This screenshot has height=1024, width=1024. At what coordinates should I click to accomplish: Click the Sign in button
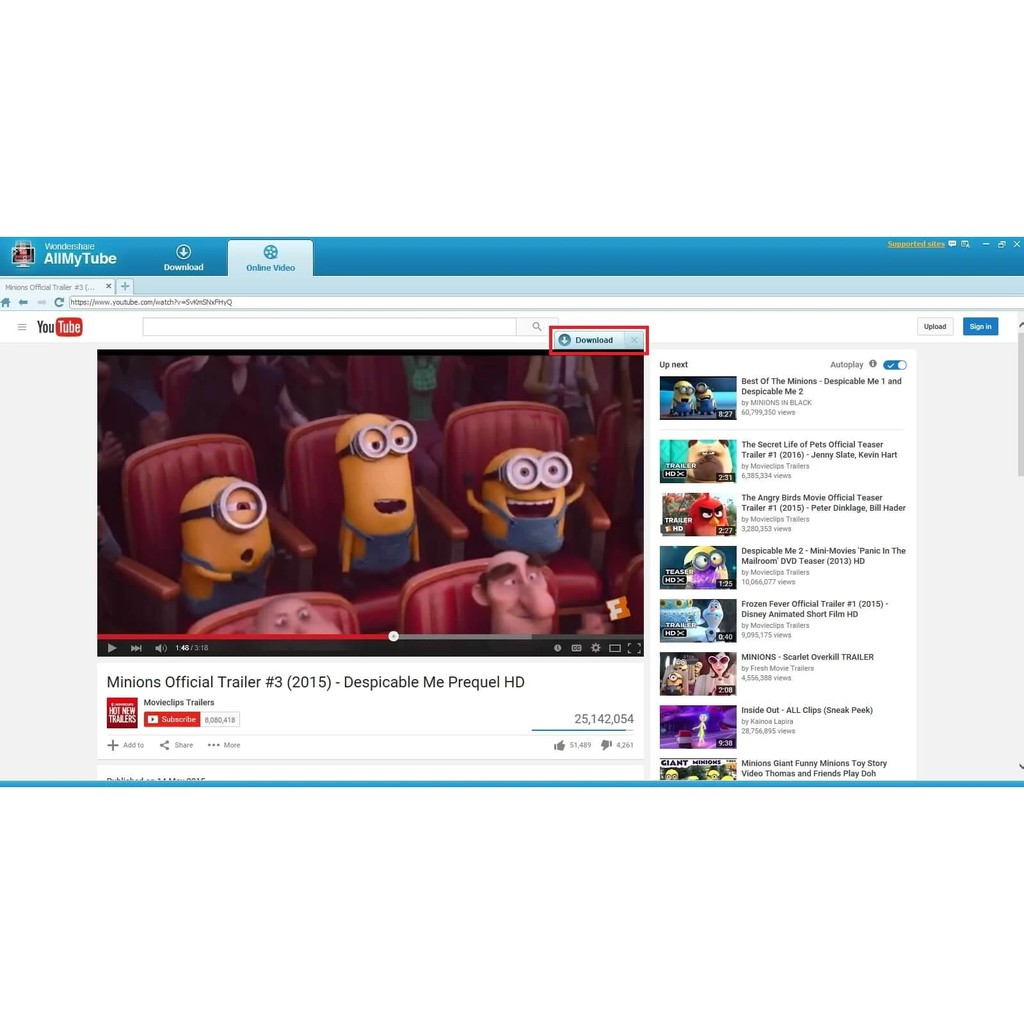point(980,327)
